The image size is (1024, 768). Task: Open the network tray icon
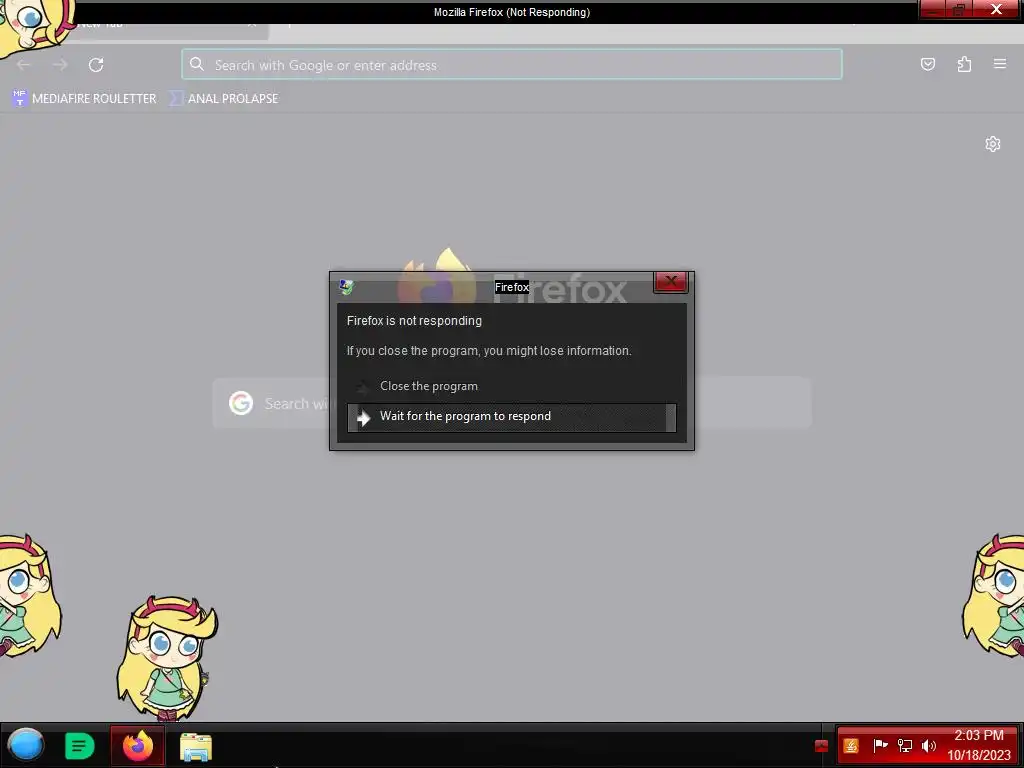tap(904, 745)
